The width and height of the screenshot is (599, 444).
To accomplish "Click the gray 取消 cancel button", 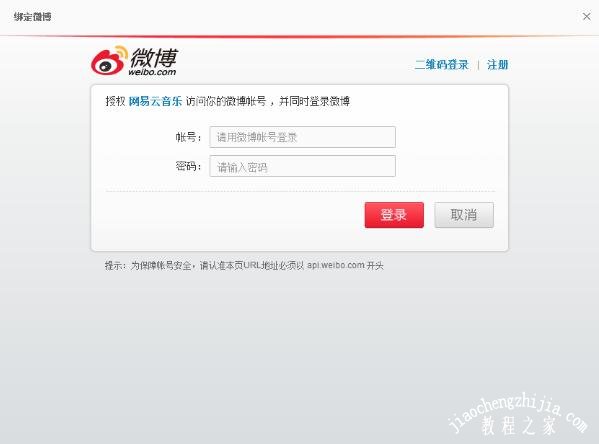I will (x=464, y=215).
